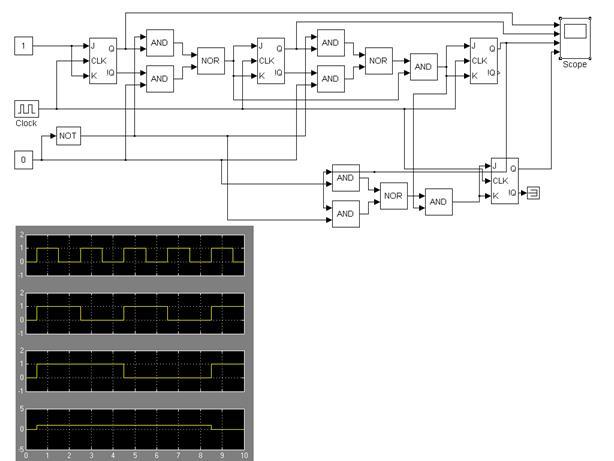Click the JK flip-flop nearest the Scope
Image resolution: width=614 pixels, height=461 pixels.
(485, 59)
